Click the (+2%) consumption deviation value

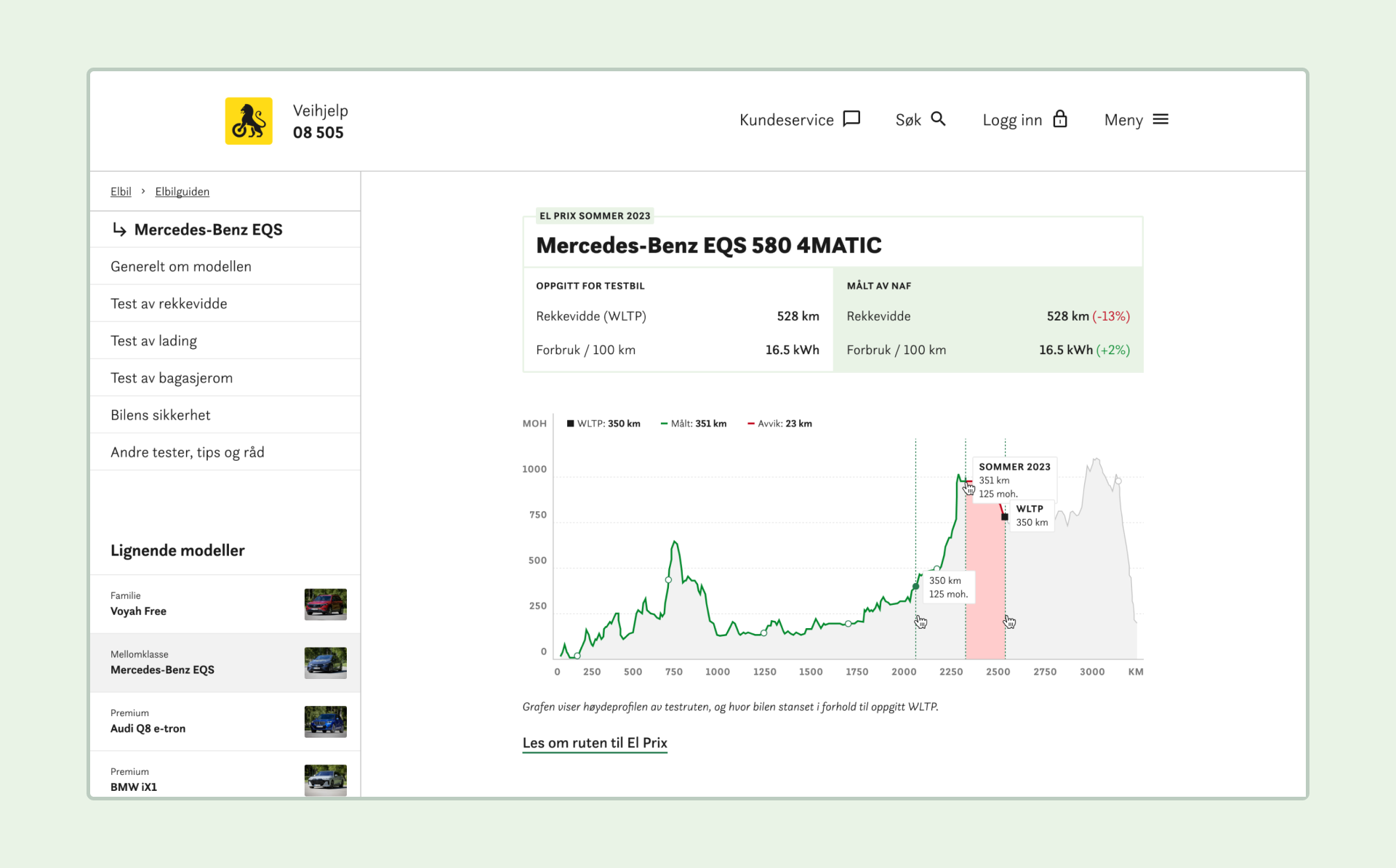click(1112, 350)
